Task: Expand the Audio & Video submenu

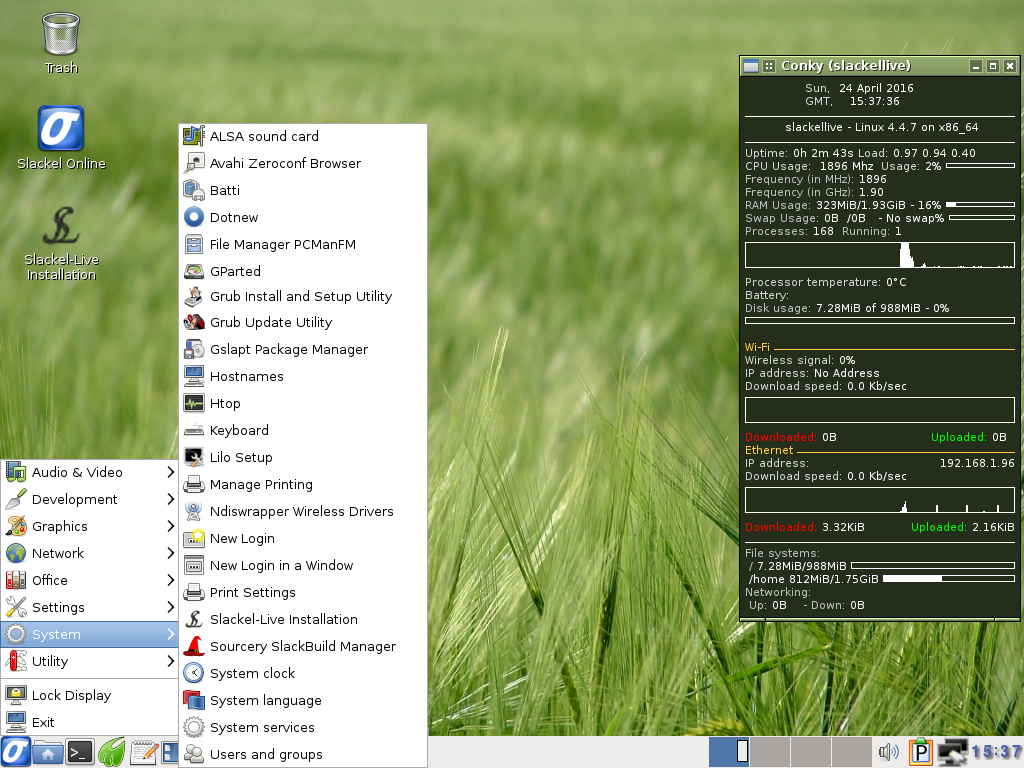Action: (89, 472)
